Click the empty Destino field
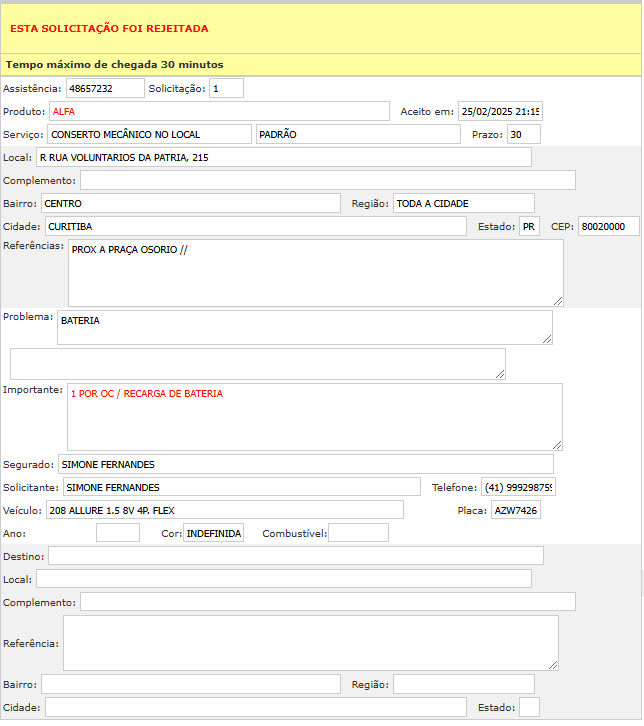 (295, 555)
